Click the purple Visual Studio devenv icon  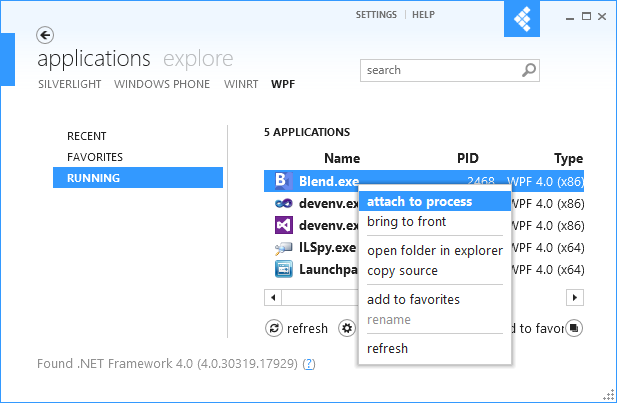pos(283,225)
